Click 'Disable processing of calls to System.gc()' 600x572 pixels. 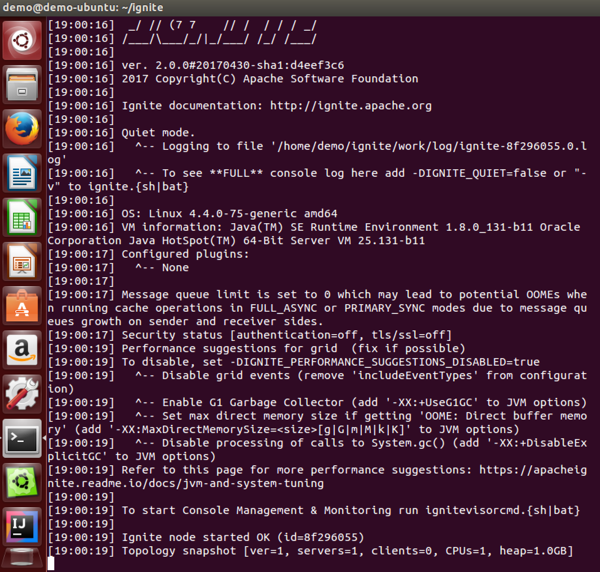point(304,443)
